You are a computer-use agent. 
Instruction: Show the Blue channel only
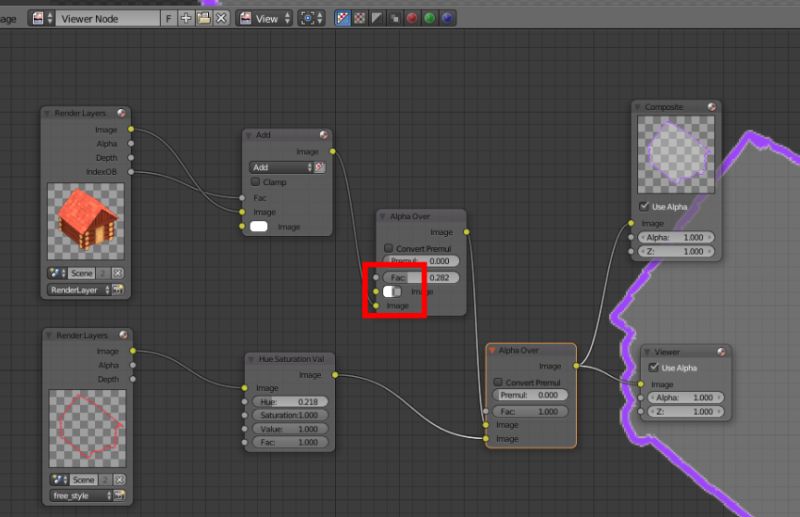[x=447, y=19]
